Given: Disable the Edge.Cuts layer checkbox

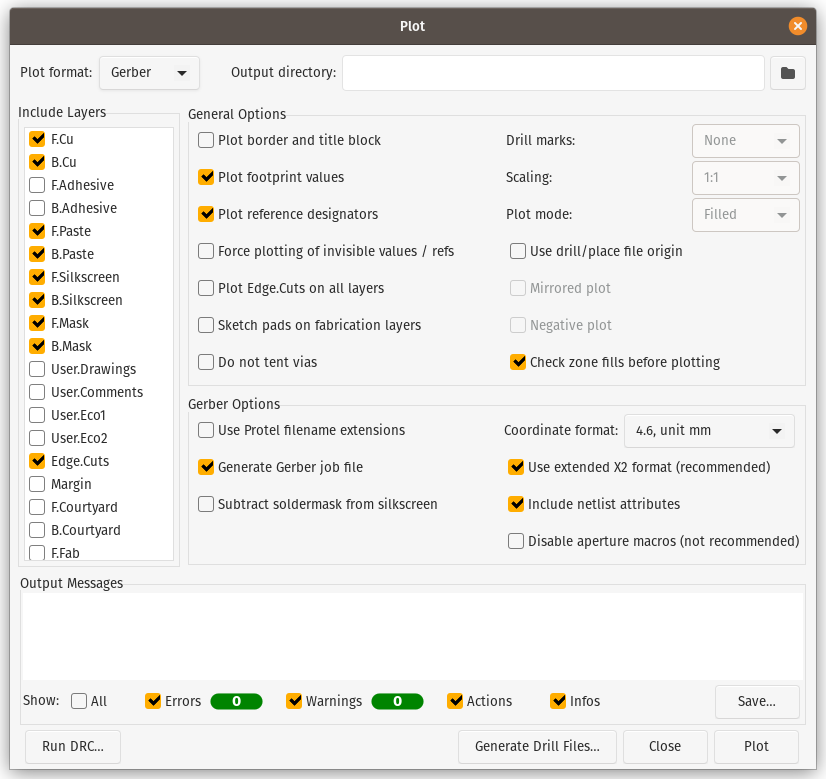Looking at the screenshot, I should point(37,462).
